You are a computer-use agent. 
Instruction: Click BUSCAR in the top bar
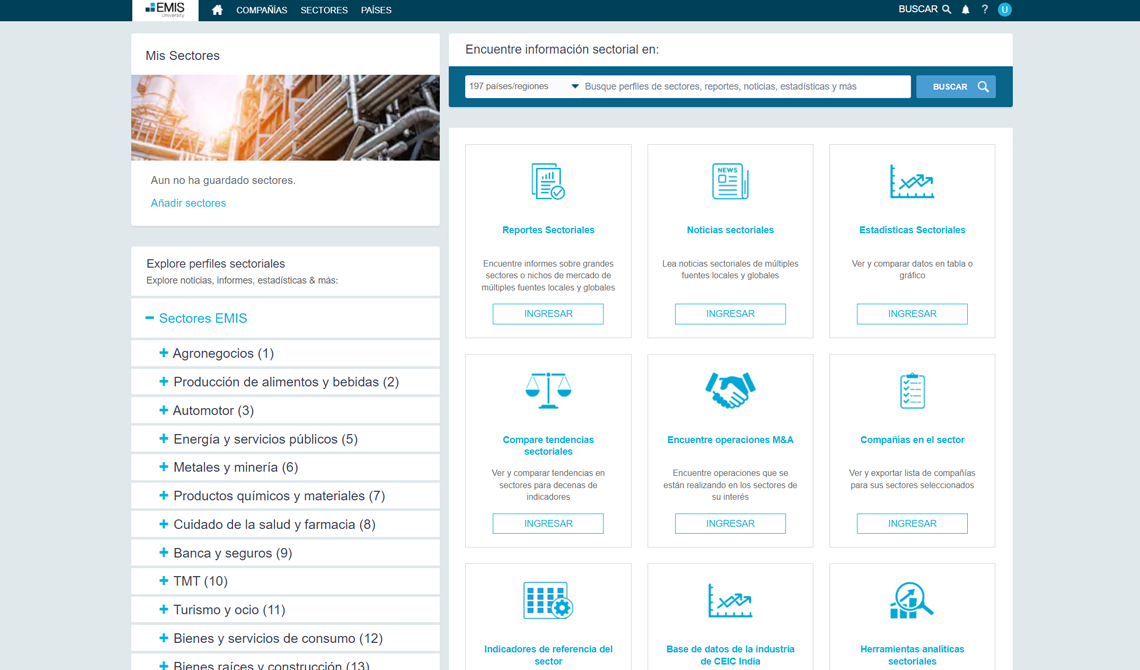click(x=925, y=9)
